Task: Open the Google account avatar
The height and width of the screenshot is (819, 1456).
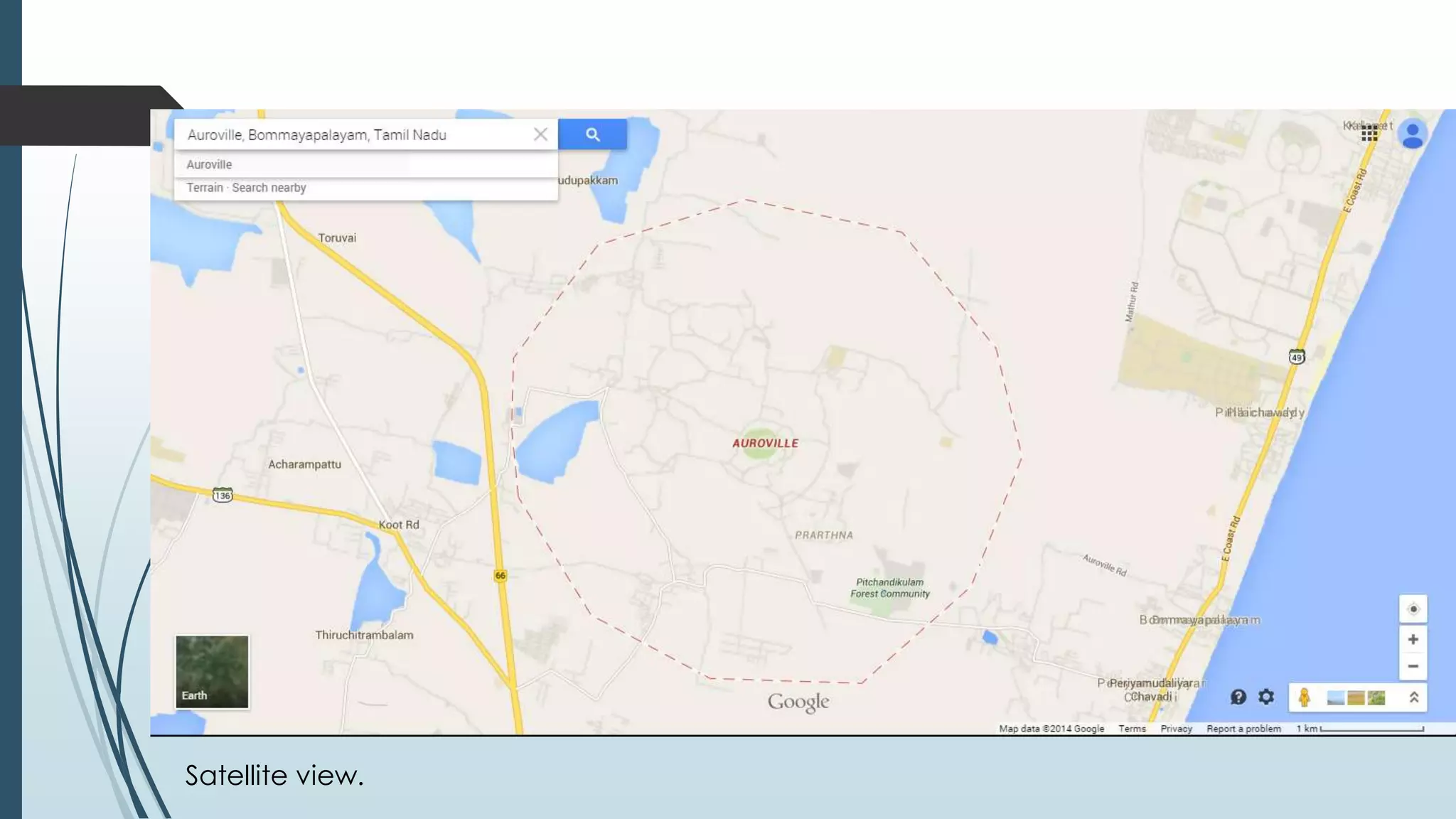Action: coord(1412,134)
